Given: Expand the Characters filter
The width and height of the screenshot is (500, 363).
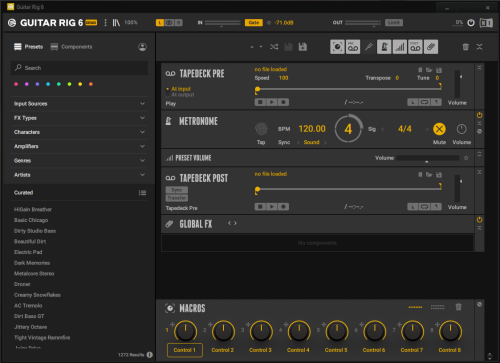Looking at the screenshot, I should tap(79, 132).
